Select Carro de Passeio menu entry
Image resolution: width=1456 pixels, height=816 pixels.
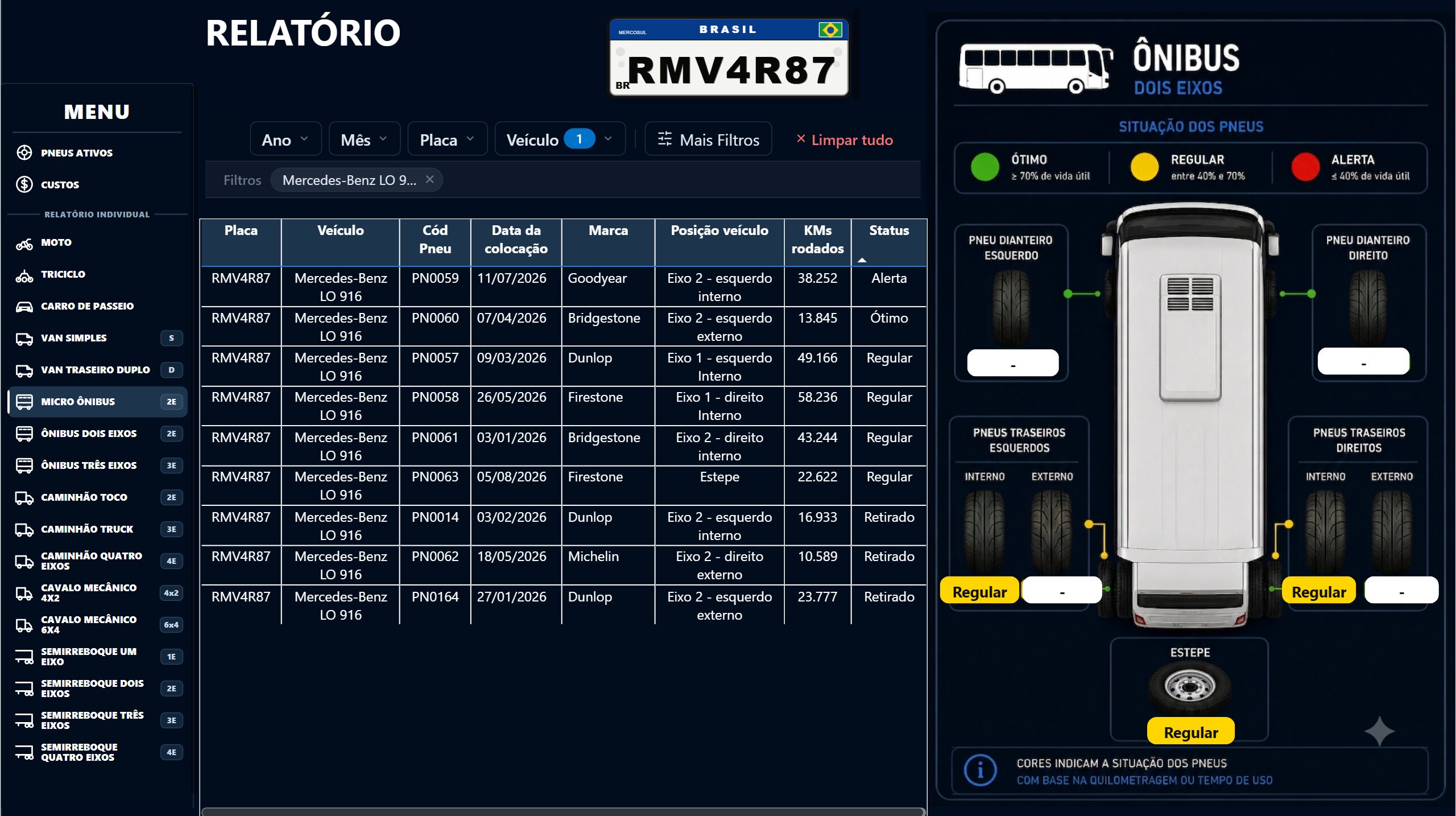click(x=98, y=306)
